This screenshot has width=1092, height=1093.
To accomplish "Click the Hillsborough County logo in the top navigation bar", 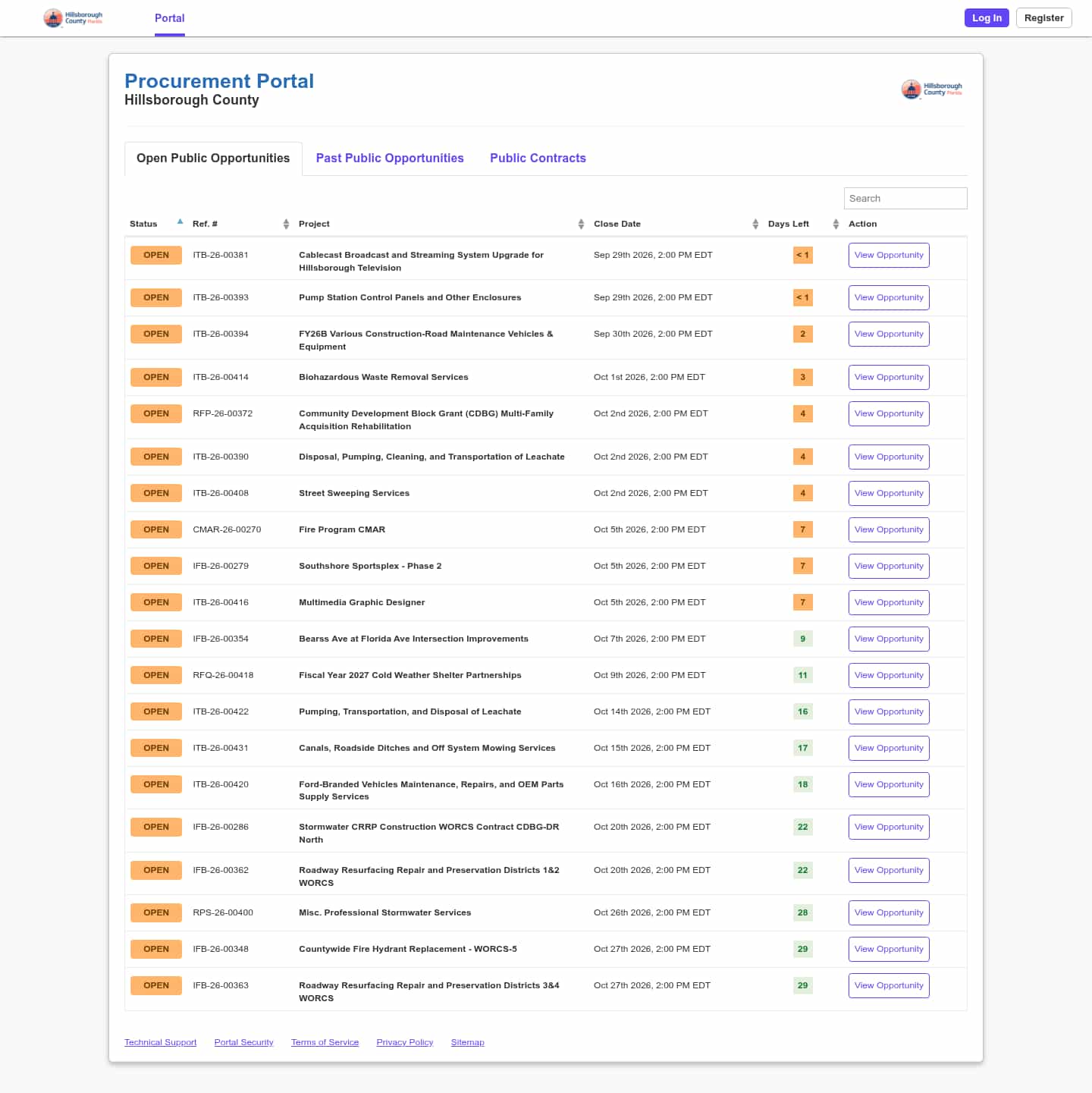I will pyautogui.click(x=73, y=18).
